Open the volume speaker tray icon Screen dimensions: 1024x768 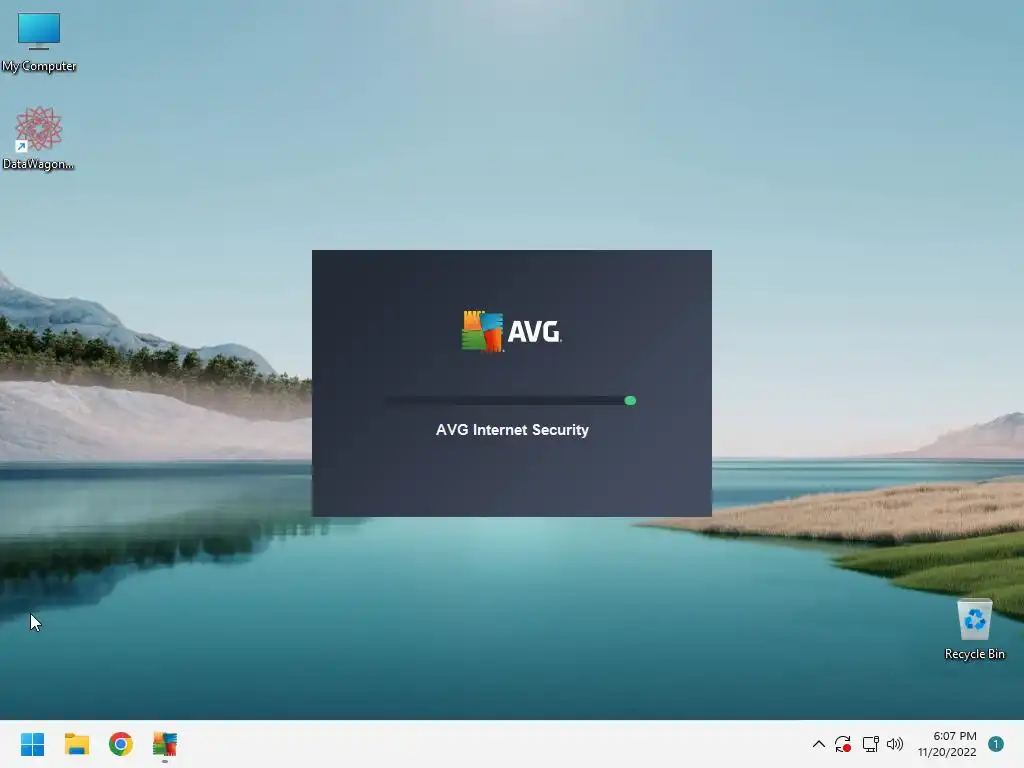coord(895,744)
